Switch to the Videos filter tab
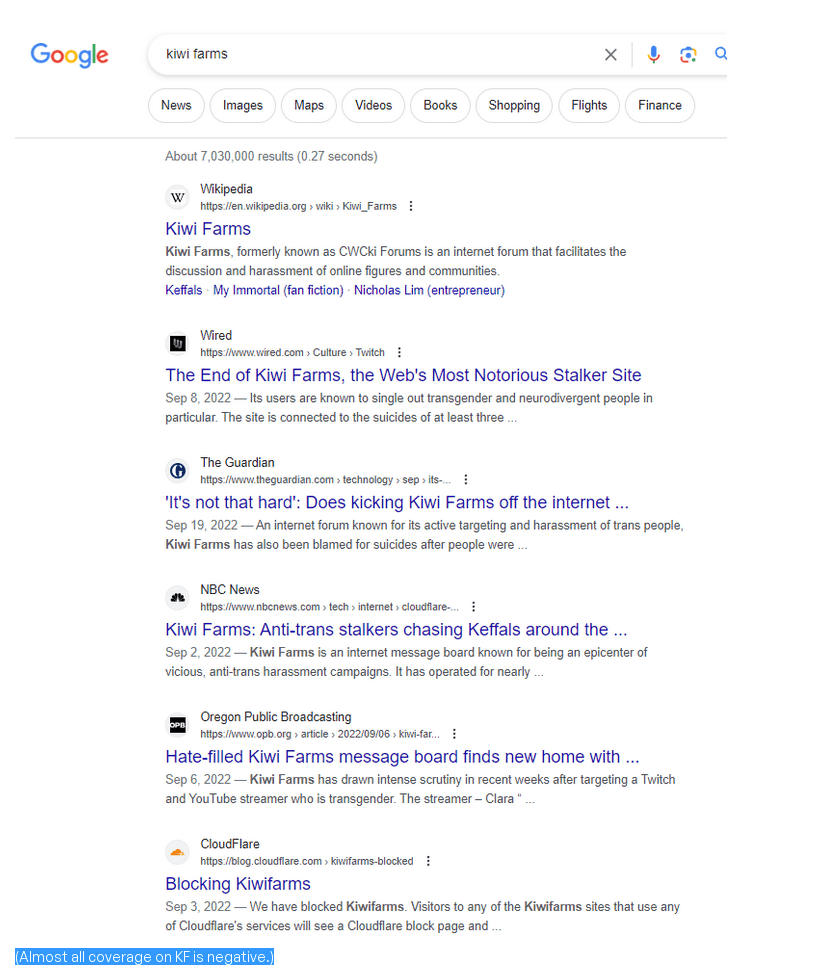 pos(374,105)
